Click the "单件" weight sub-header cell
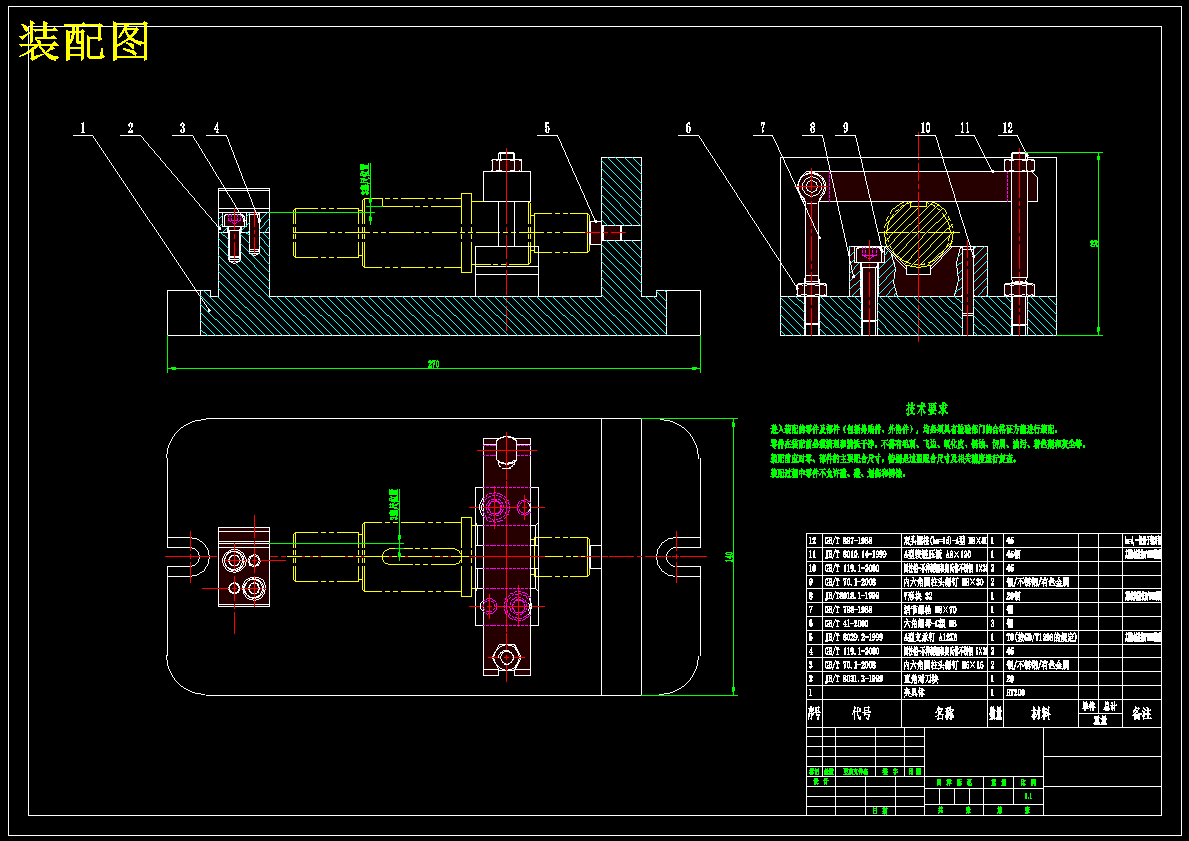Screen dimensions: 1189x841 (1089, 707)
